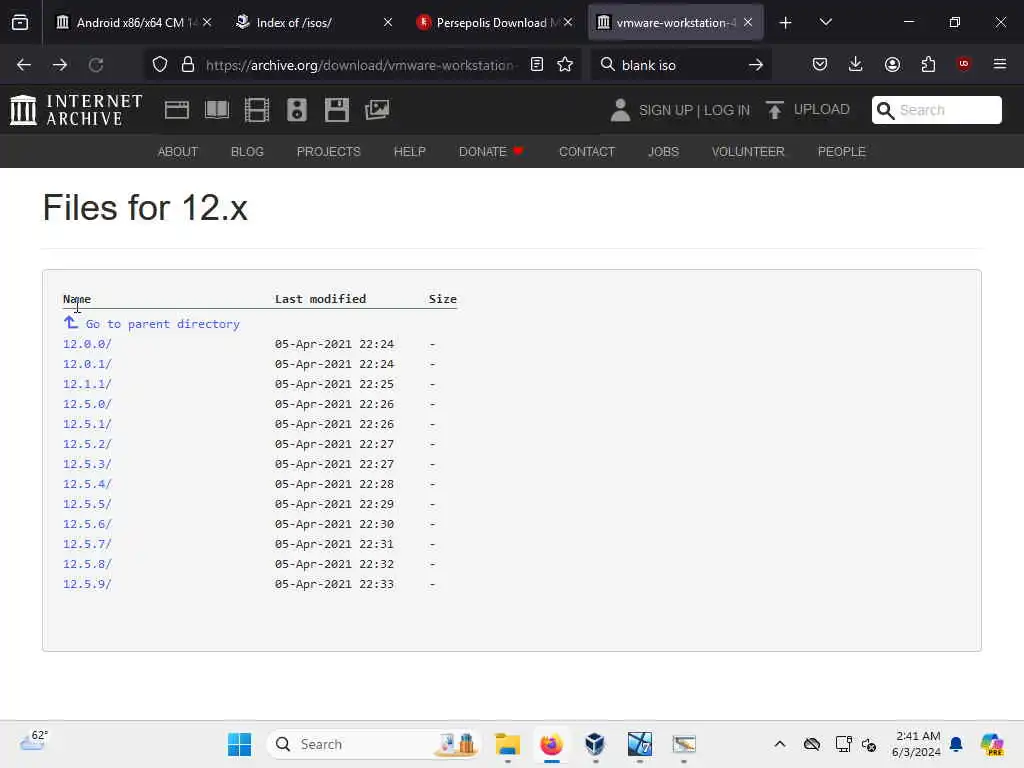Click taskbar Search box
1024x768 pixels.
(x=374, y=744)
